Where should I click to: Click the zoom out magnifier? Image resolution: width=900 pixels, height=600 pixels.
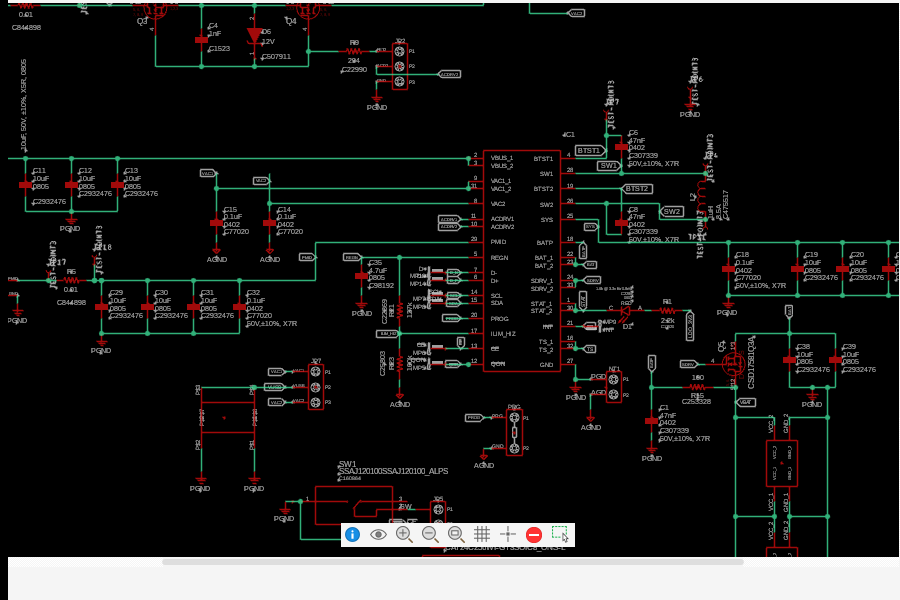tap(430, 535)
